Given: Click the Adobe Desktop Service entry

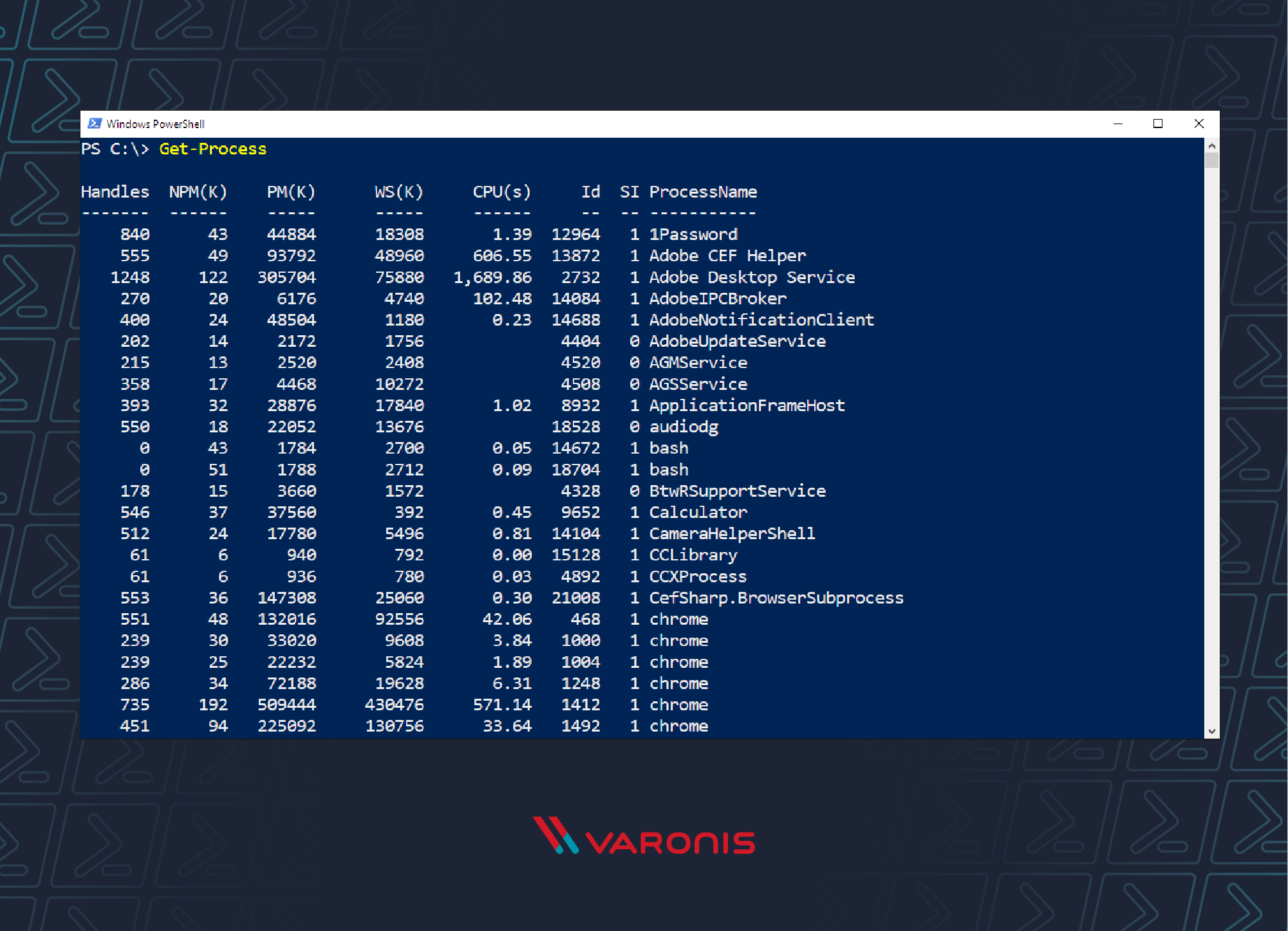Looking at the screenshot, I should point(752,277).
